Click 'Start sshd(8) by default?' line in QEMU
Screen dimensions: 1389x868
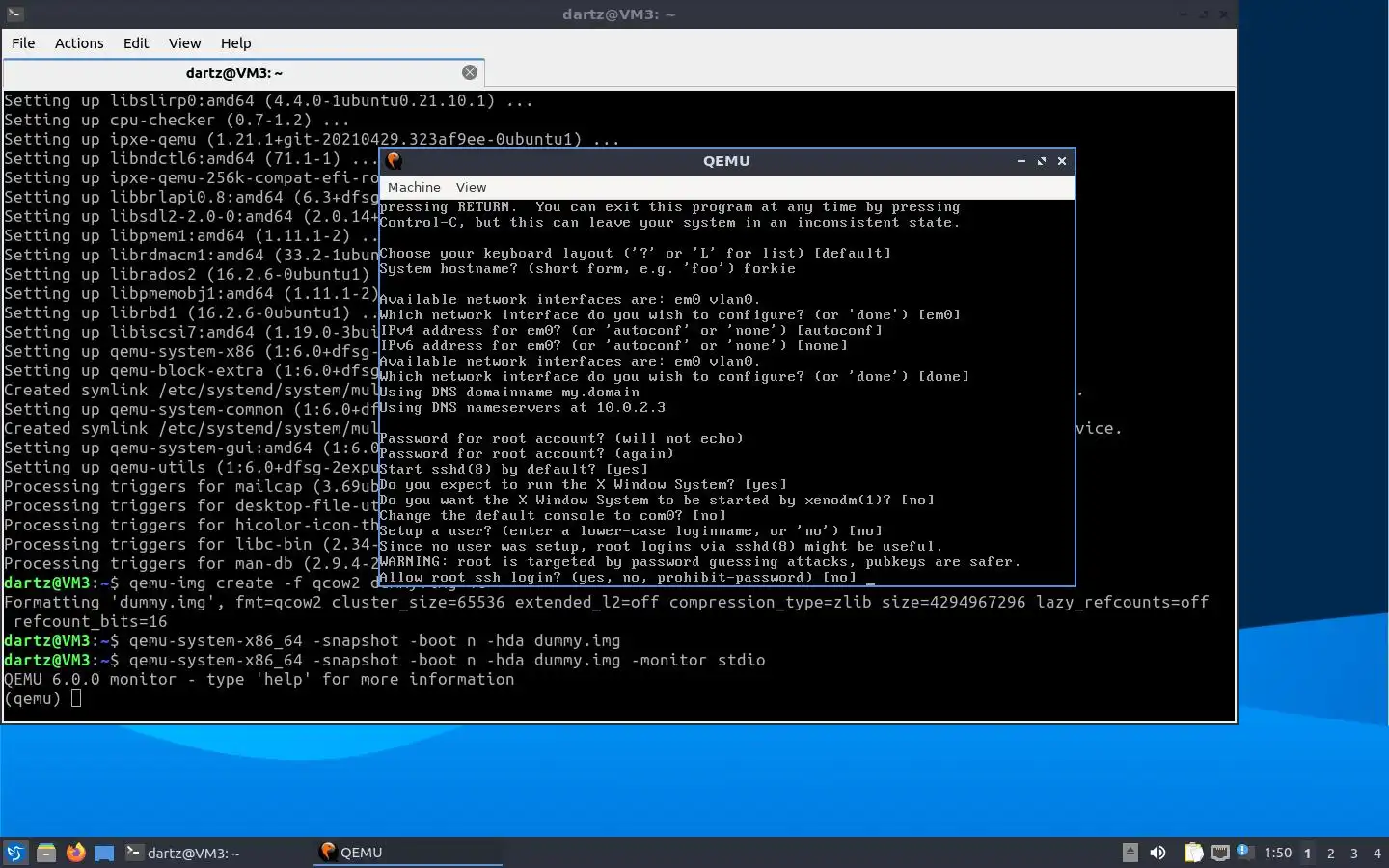514,469
